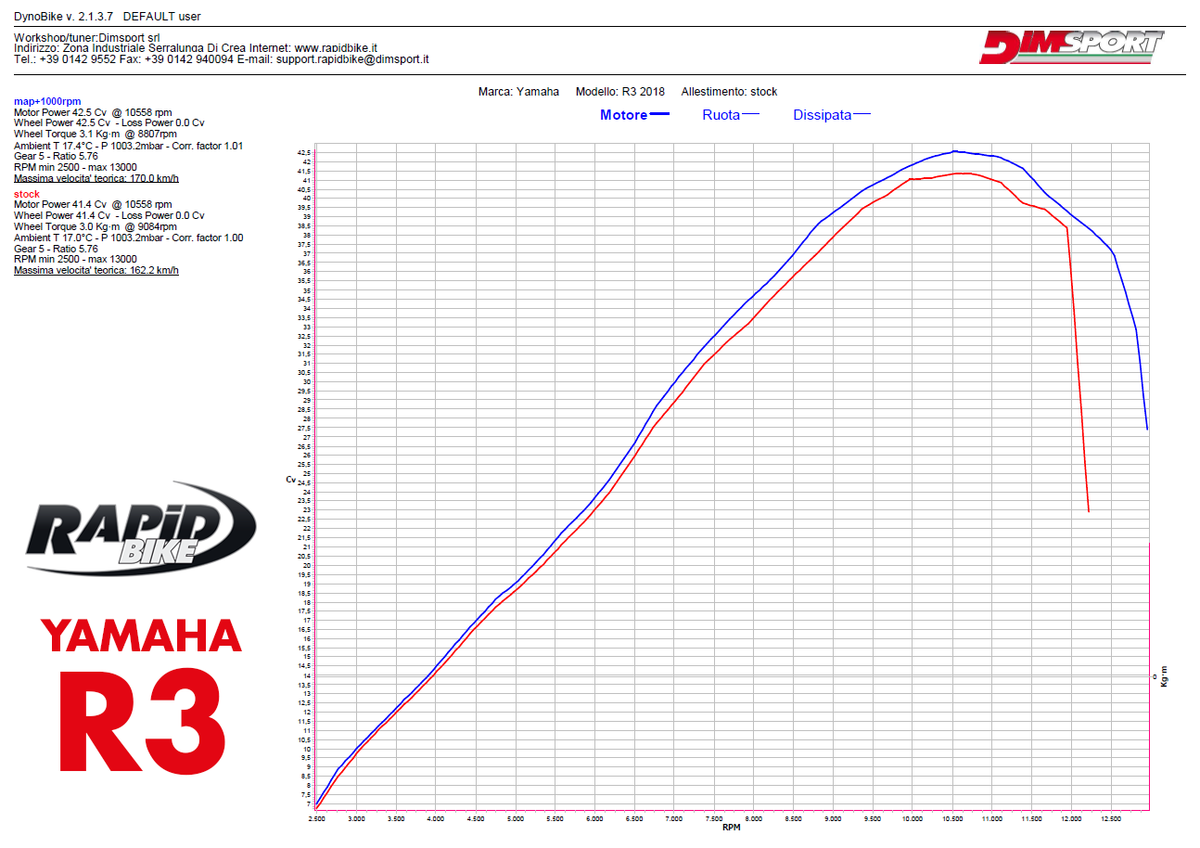1200x848 pixels.
Task: Click the Rapid Bike logo
Action: click(141, 527)
